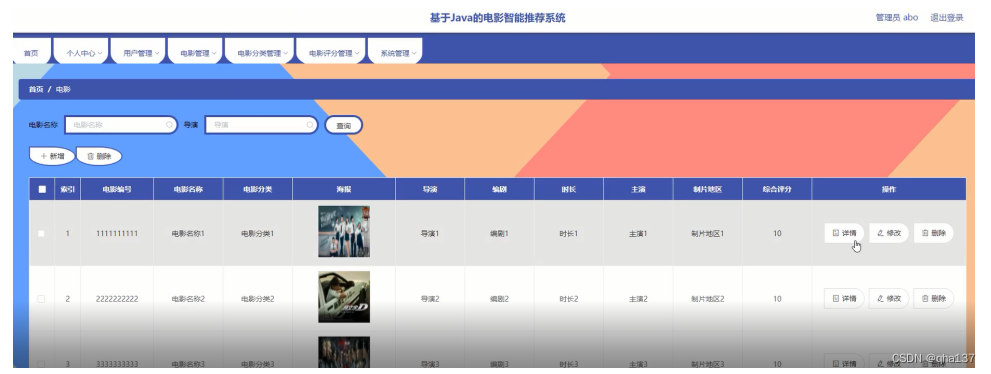Select the cell 制片地区1
The height and width of the screenshot is (374, 991).
click(707, 234)
